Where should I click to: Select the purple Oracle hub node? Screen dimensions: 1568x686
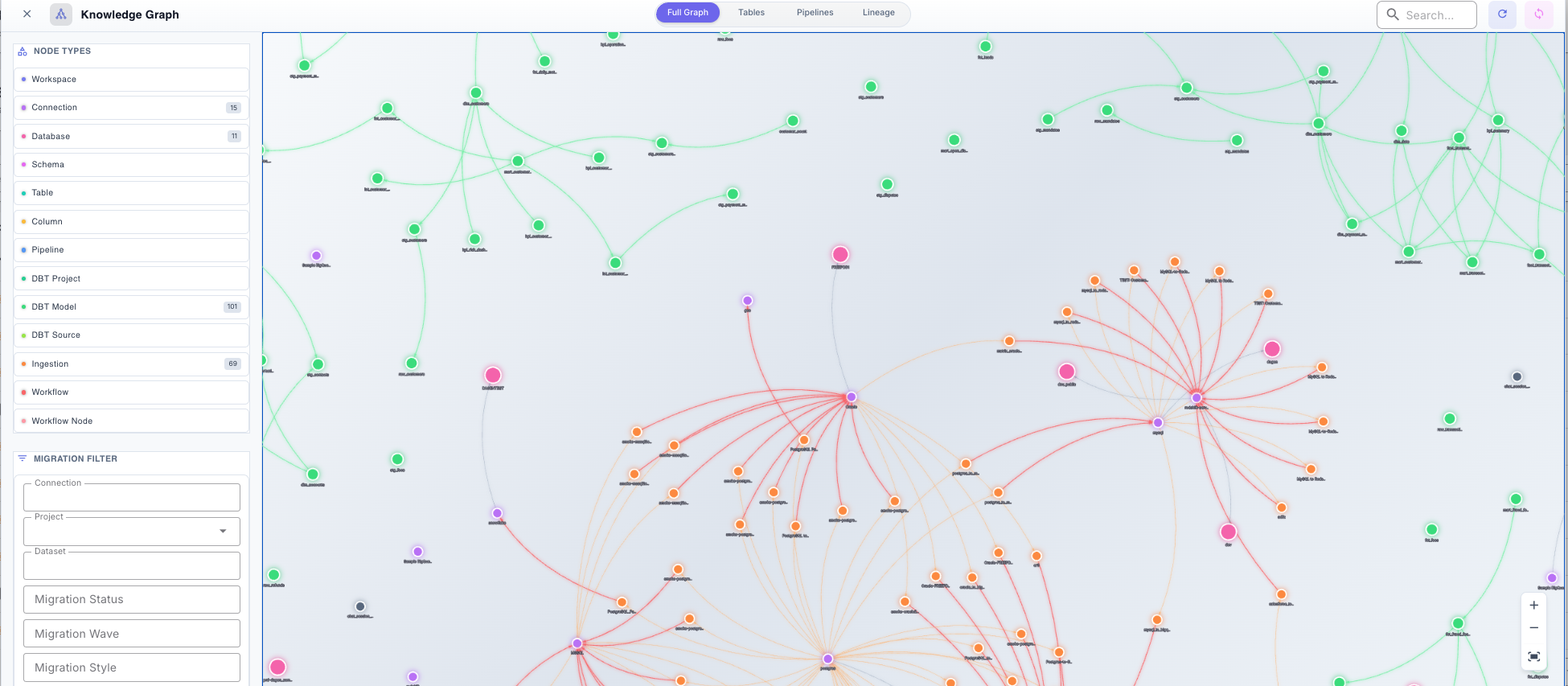click(852, 396)
